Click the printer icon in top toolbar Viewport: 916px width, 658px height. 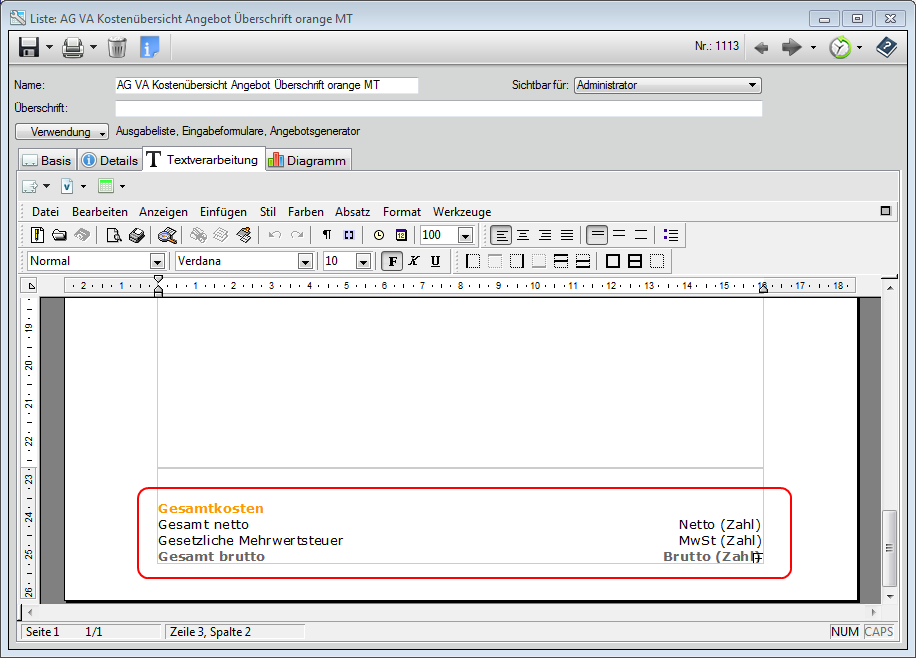[73, 47]
